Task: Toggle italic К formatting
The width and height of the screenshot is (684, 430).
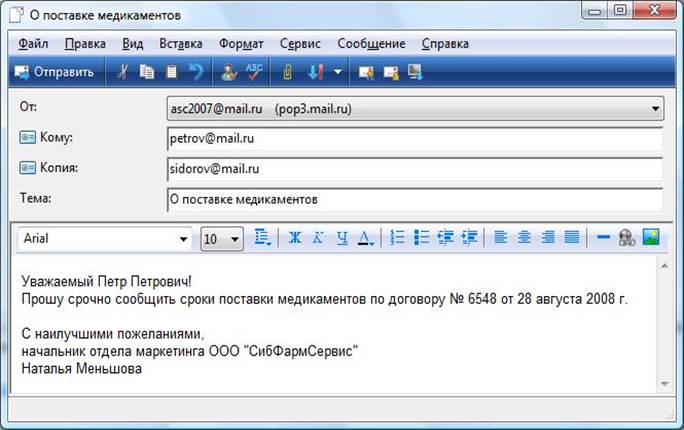Action: tap(318, 238)
